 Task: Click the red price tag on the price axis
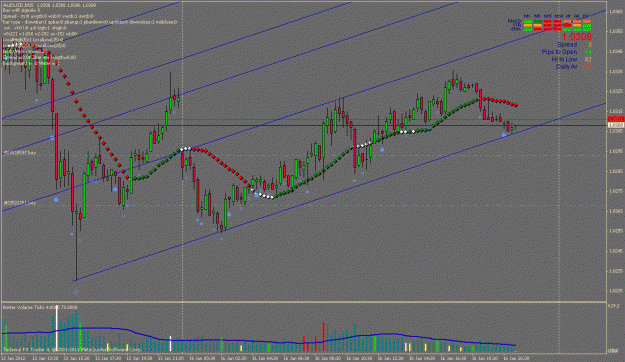tap(616, 119)
